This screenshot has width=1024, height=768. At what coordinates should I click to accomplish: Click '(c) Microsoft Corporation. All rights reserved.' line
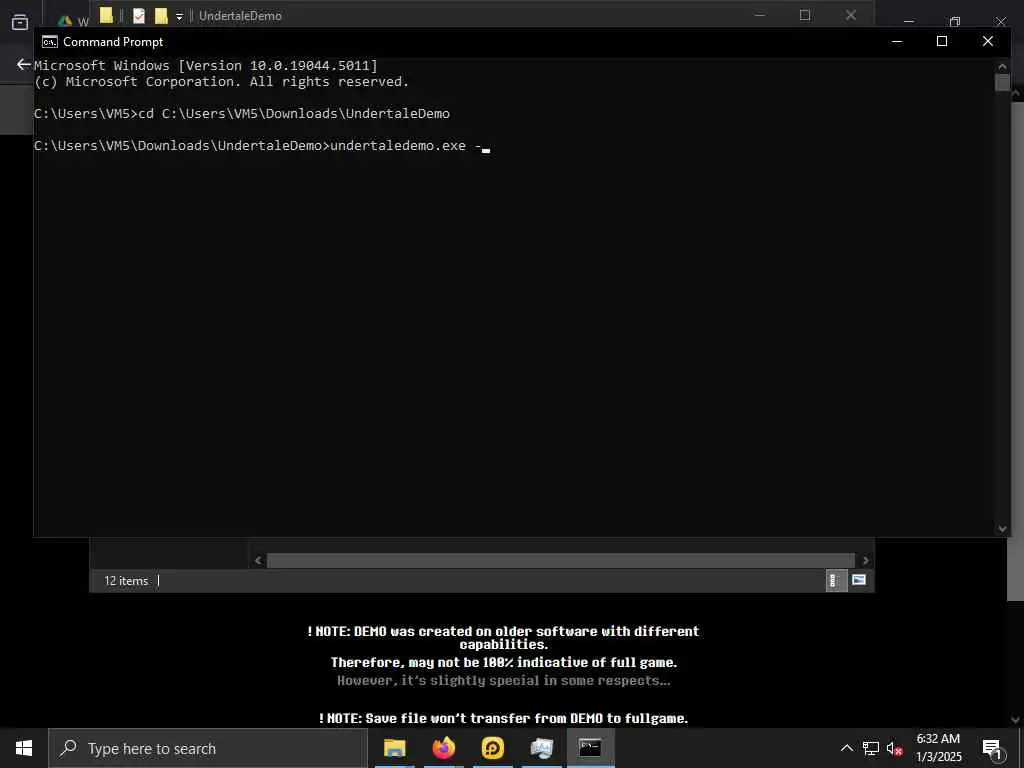pyautogui.click(x=221, y=82)
